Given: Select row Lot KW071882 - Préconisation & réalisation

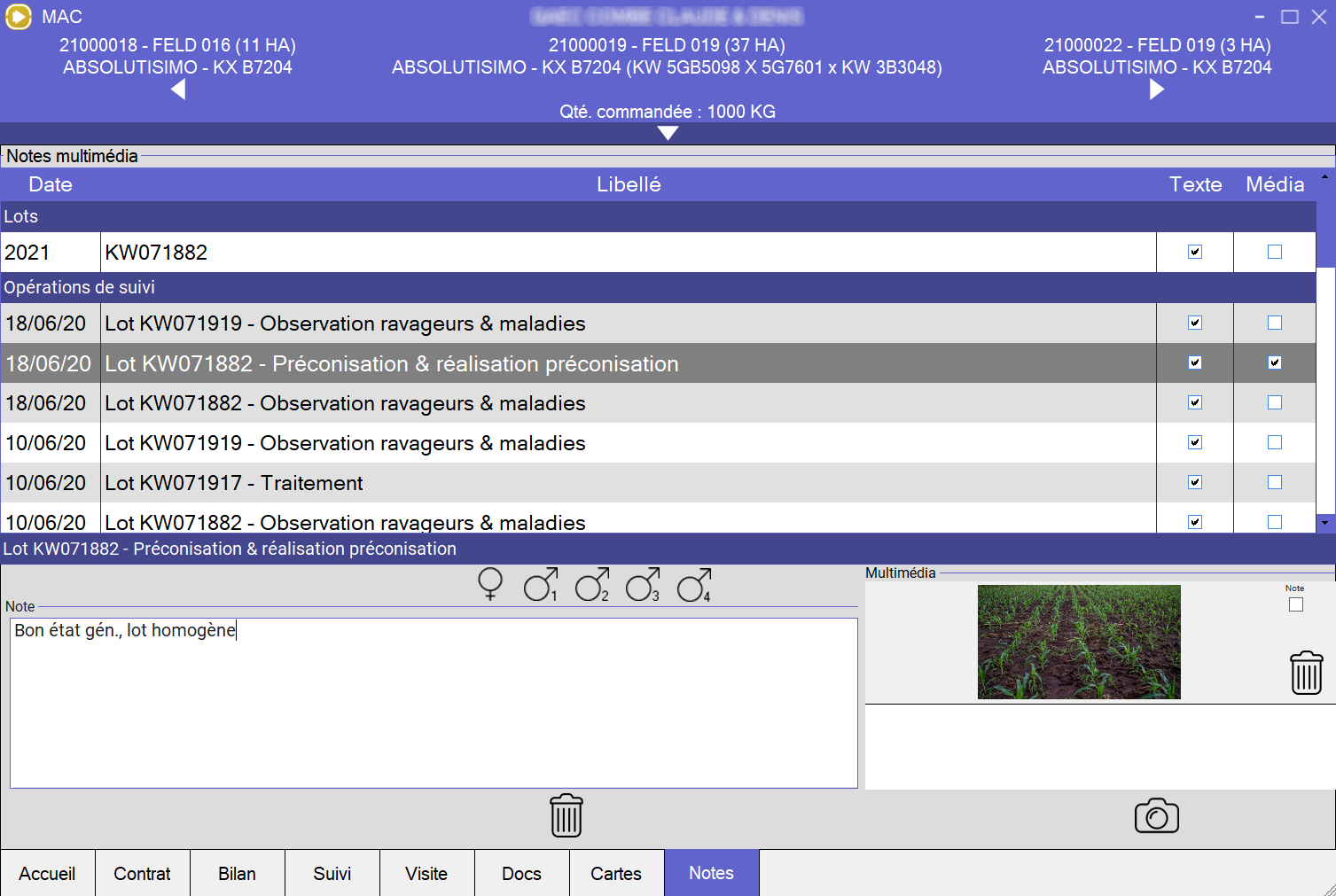Looking at the screenshot, I should point(658,363).
